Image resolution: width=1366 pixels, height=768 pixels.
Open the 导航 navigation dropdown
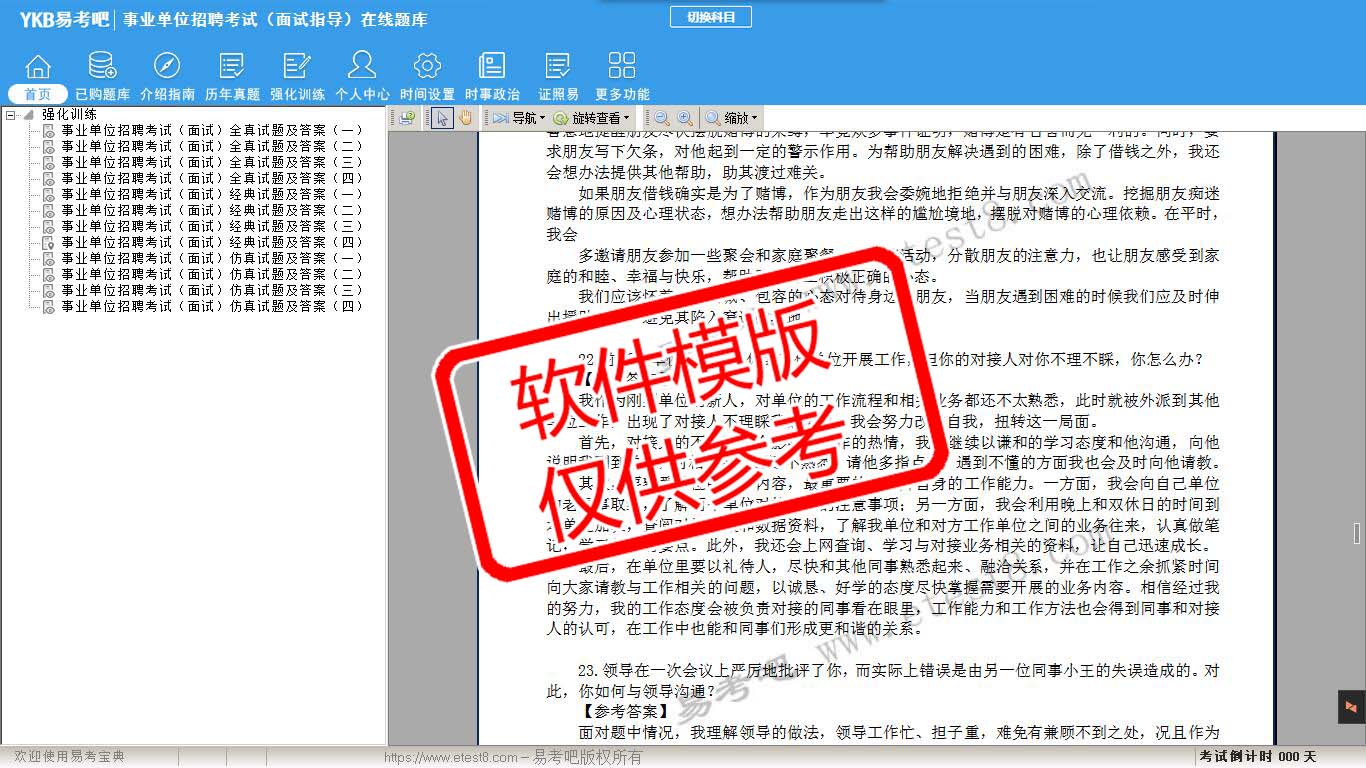(x=519, y=118)
